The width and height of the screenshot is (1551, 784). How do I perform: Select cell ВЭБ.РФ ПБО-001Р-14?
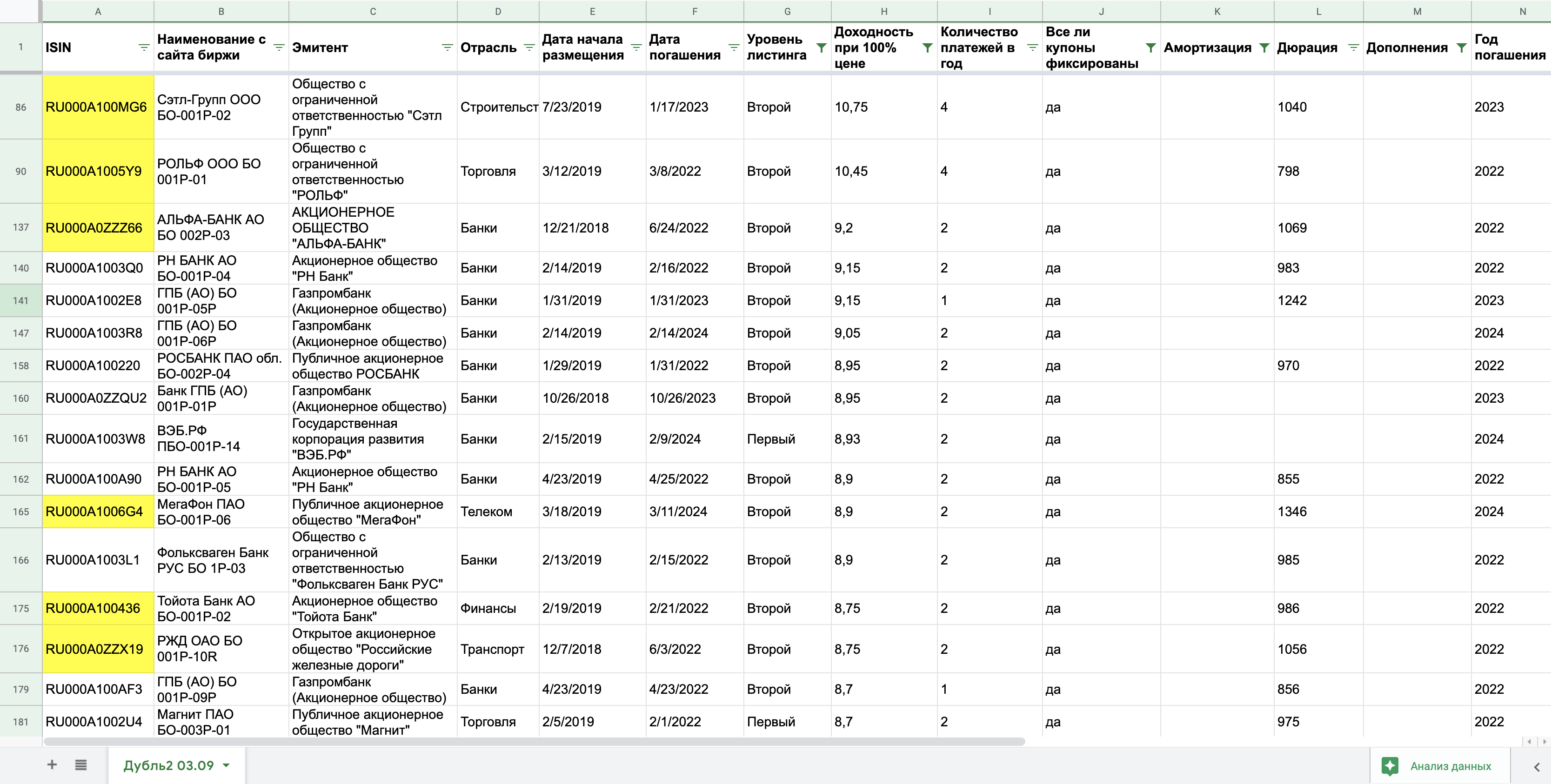(221, 439)
